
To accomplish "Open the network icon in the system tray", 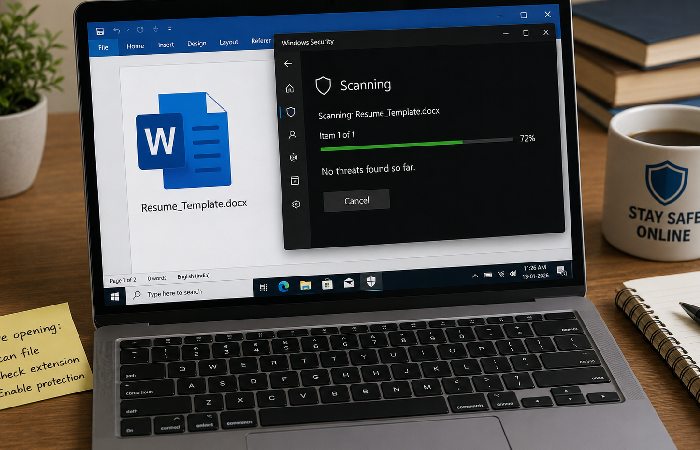I will pos(501,274).
